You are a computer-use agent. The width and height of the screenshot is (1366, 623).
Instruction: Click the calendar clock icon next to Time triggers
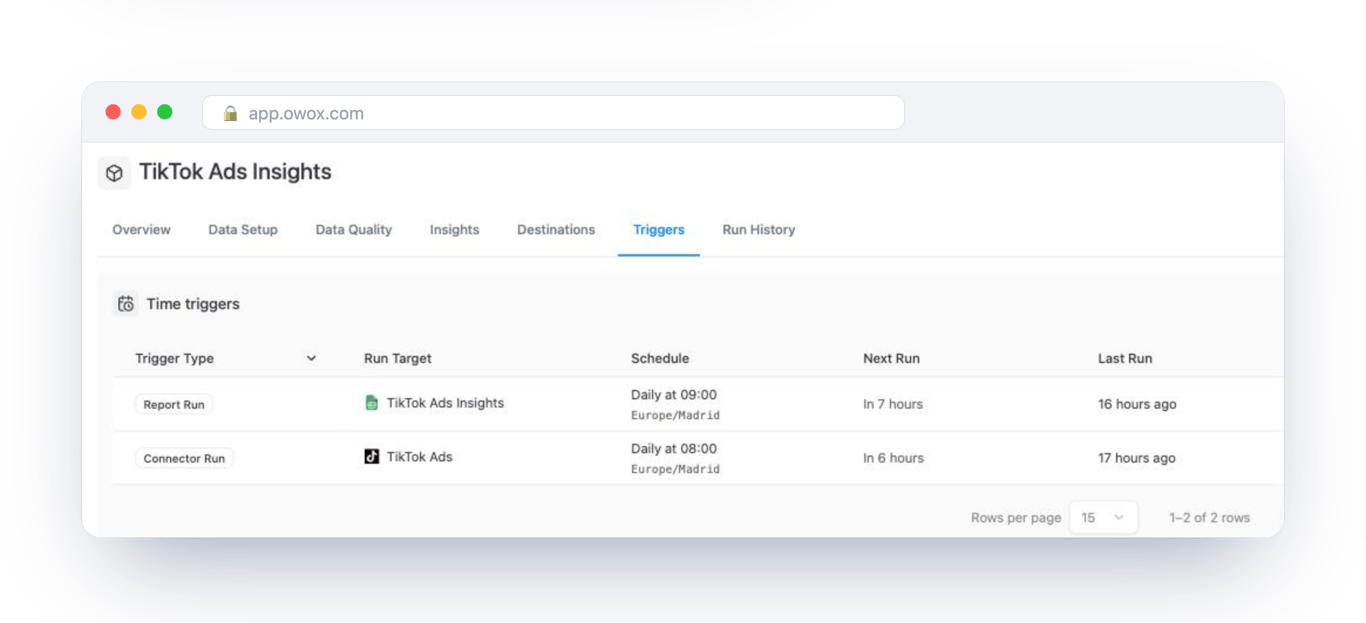coord(126,304)
